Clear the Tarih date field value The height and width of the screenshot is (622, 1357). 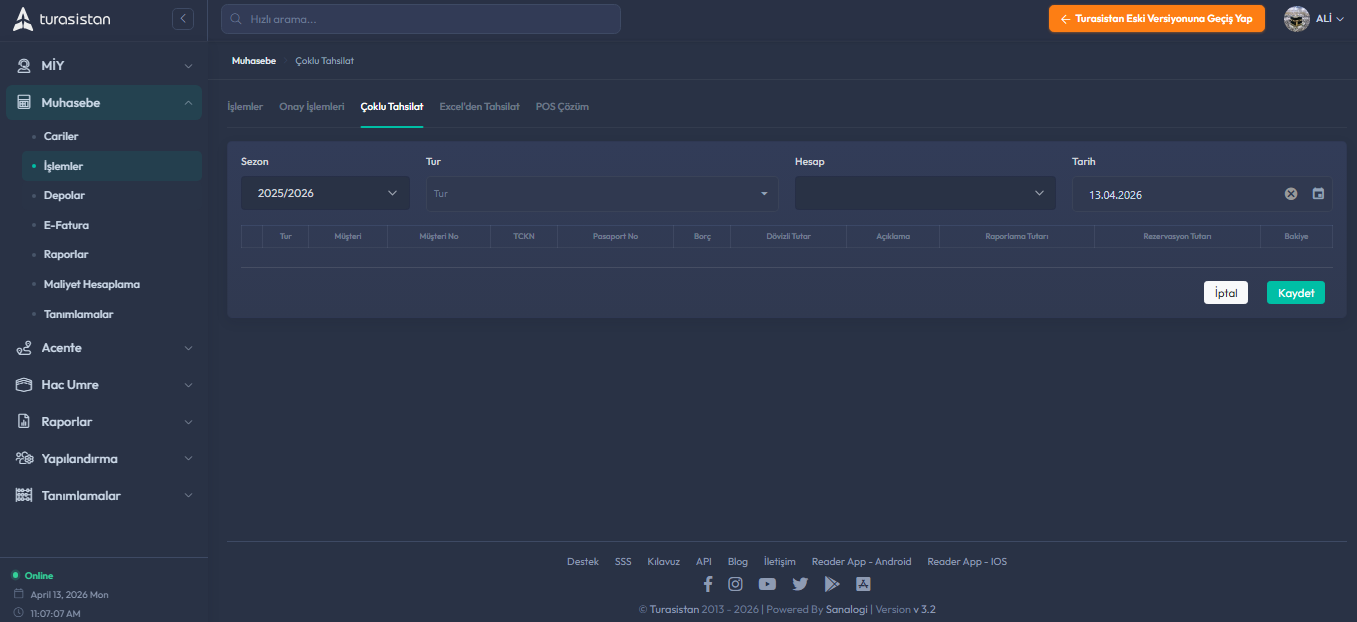point(1291,194)
